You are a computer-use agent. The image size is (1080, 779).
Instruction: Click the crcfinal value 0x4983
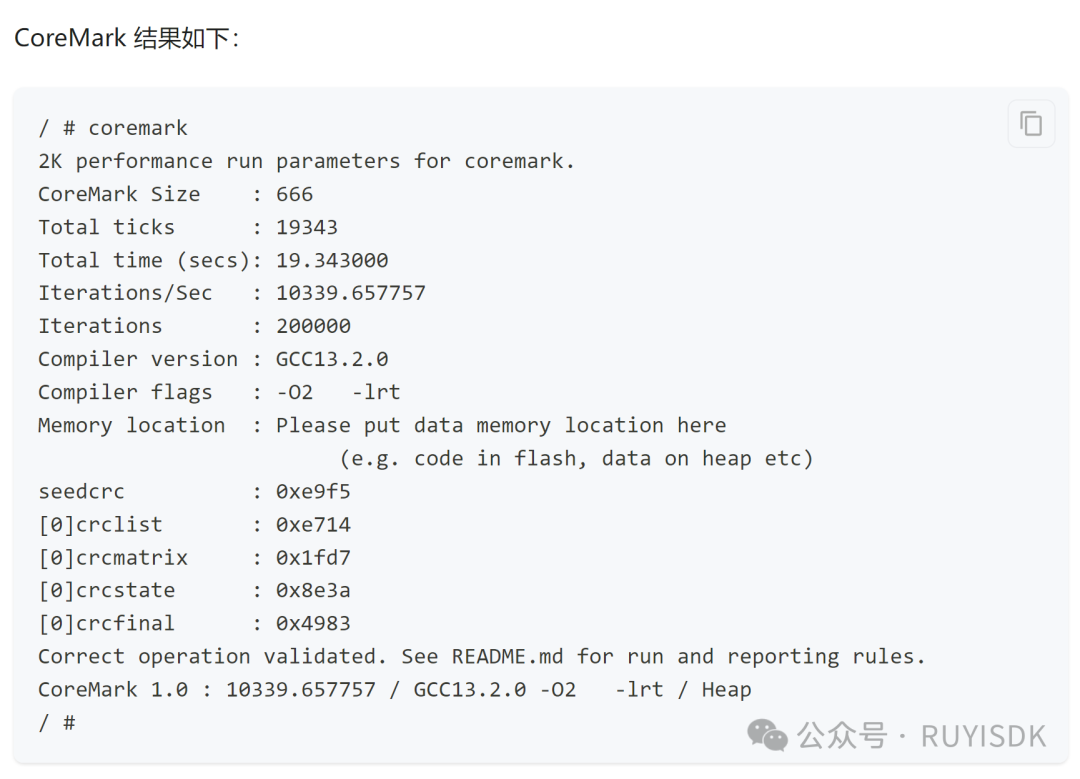(x=313, y=623)
